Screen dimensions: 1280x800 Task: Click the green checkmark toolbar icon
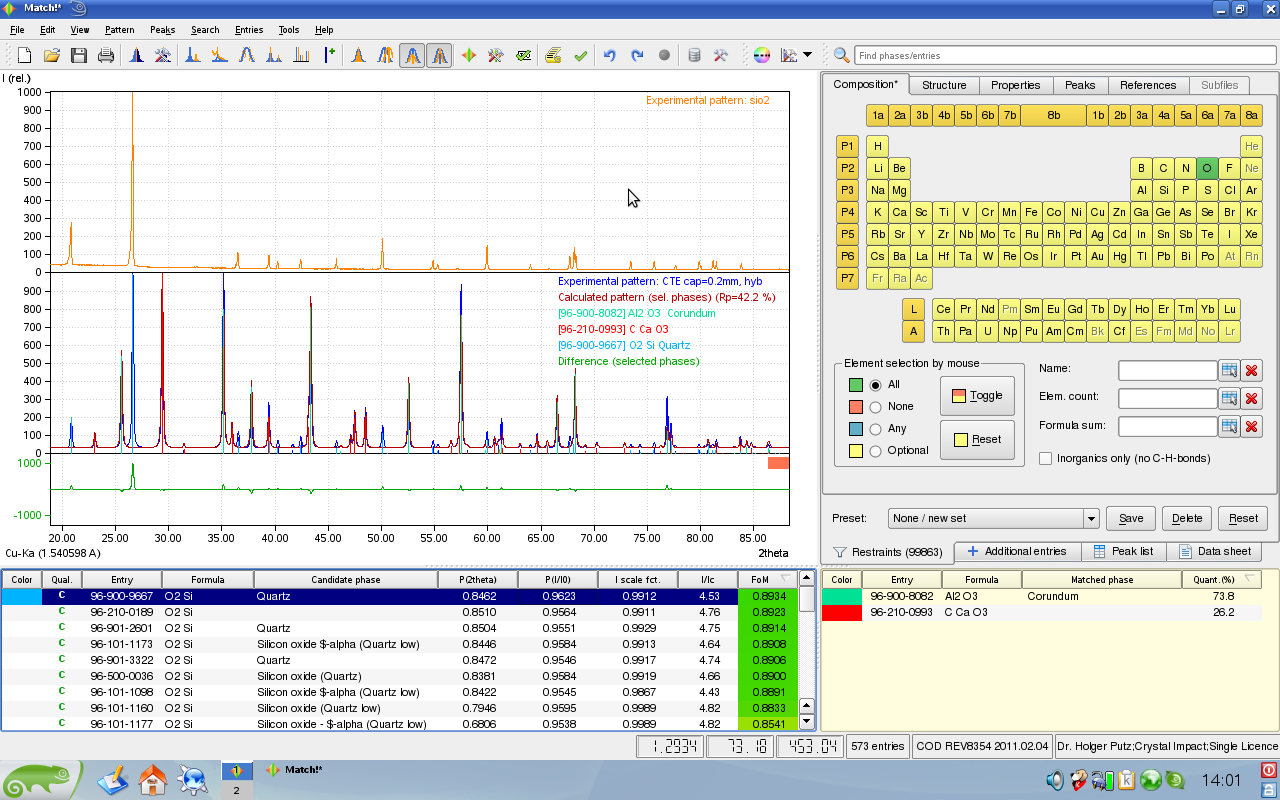pos(580,56)
